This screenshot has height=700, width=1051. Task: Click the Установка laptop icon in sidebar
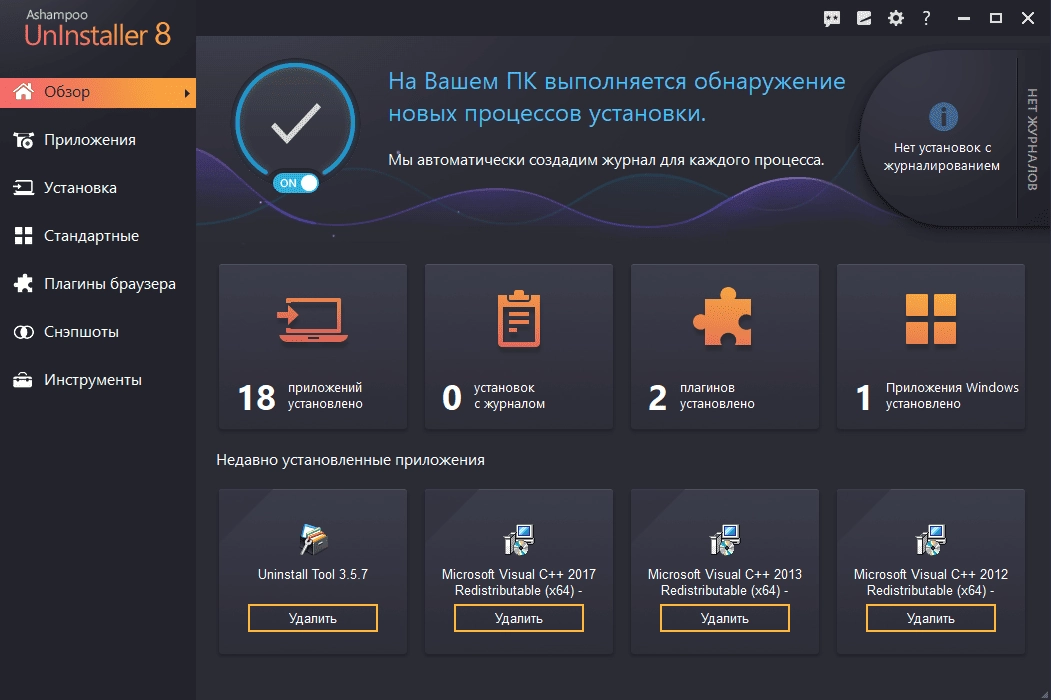coord(23,188)
